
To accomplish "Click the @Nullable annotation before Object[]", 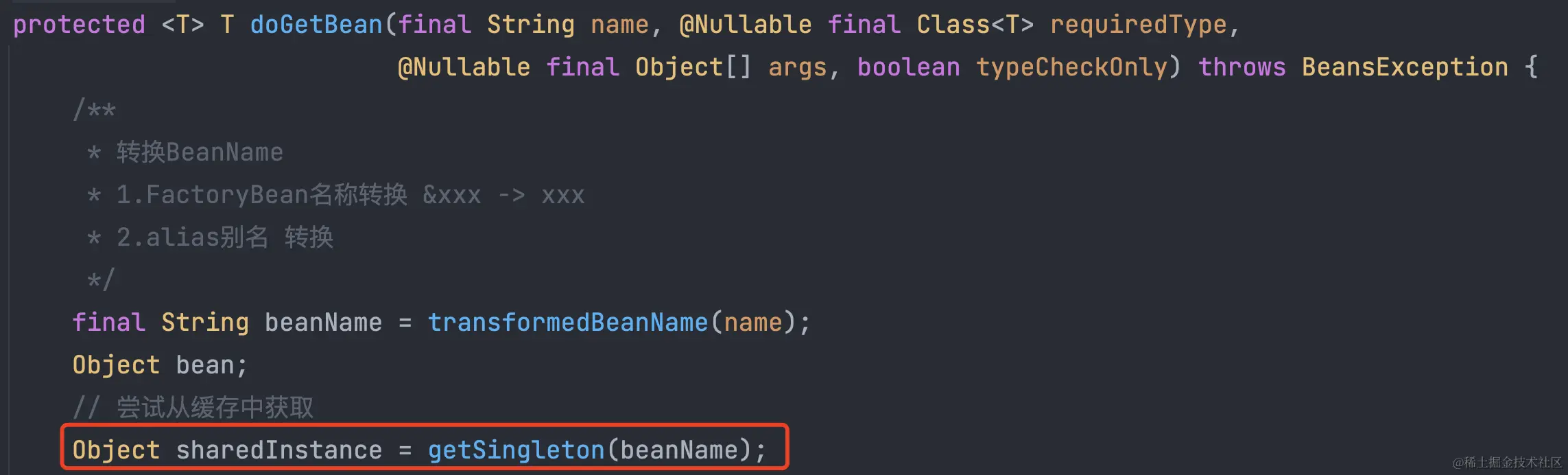I will pyautogui.click(x=464, y=67).
